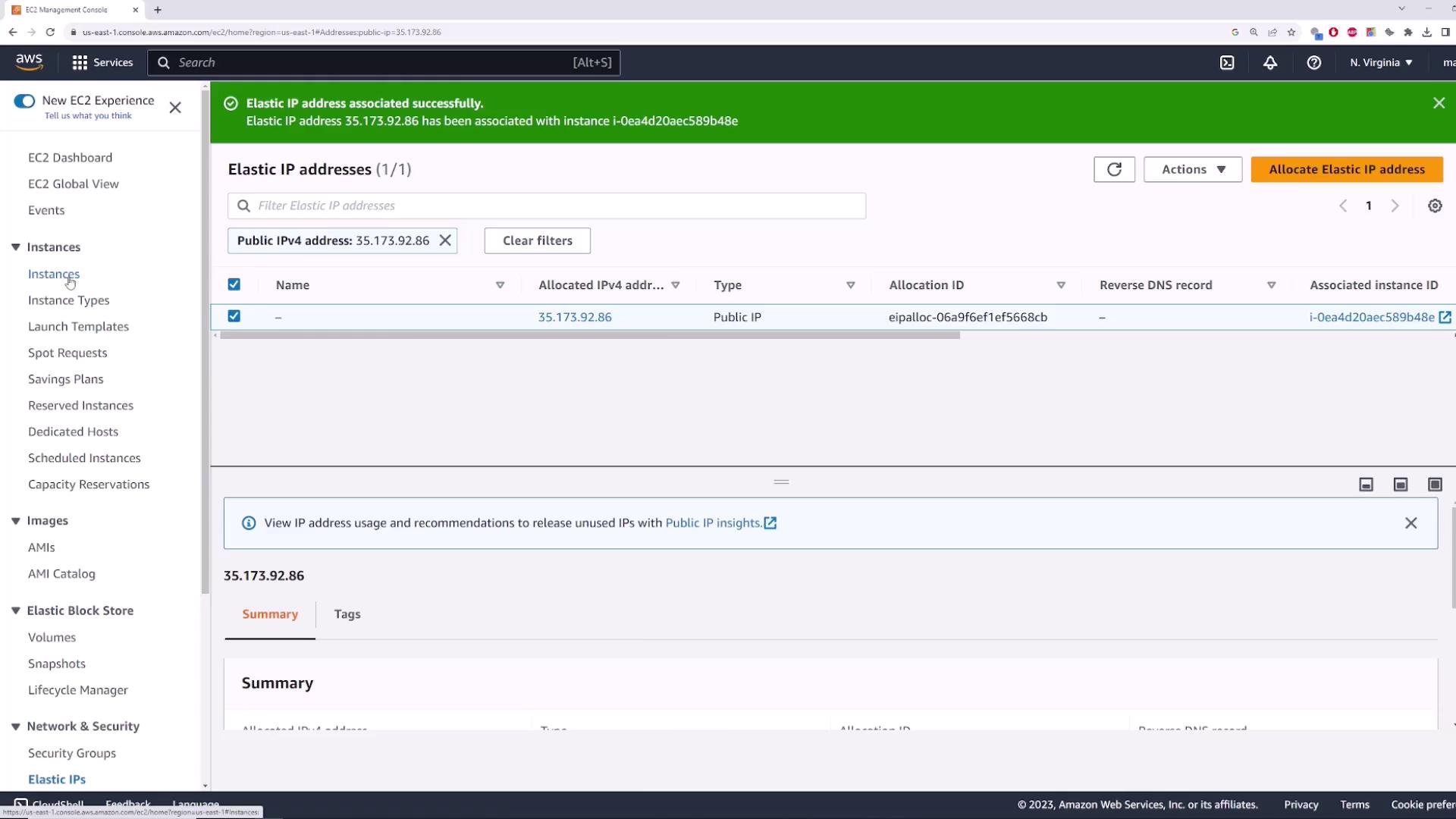Viewport: 1456px width, 819px height.
Task: Open Instances in the sidebar
Action: (54, 274)
